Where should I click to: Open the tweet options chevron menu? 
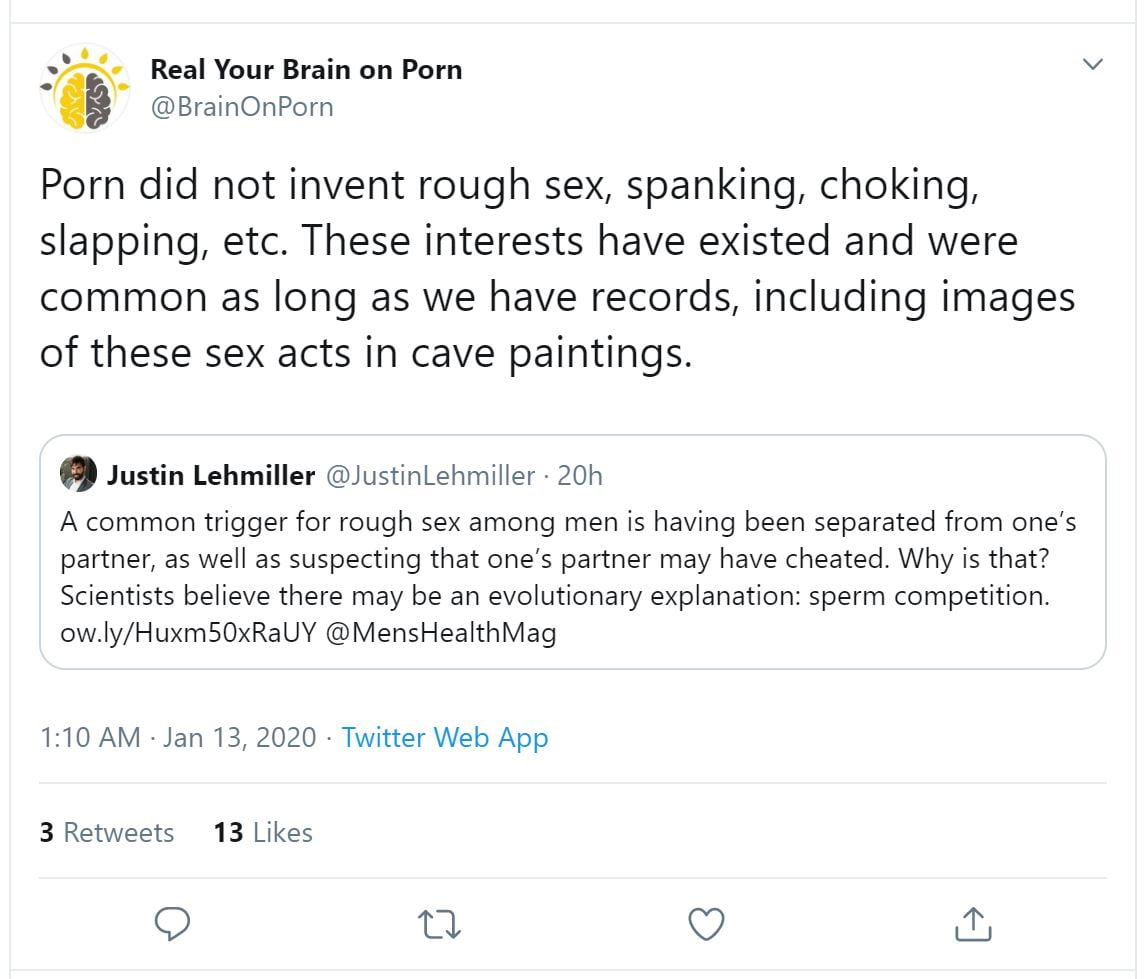point(1093,65)
